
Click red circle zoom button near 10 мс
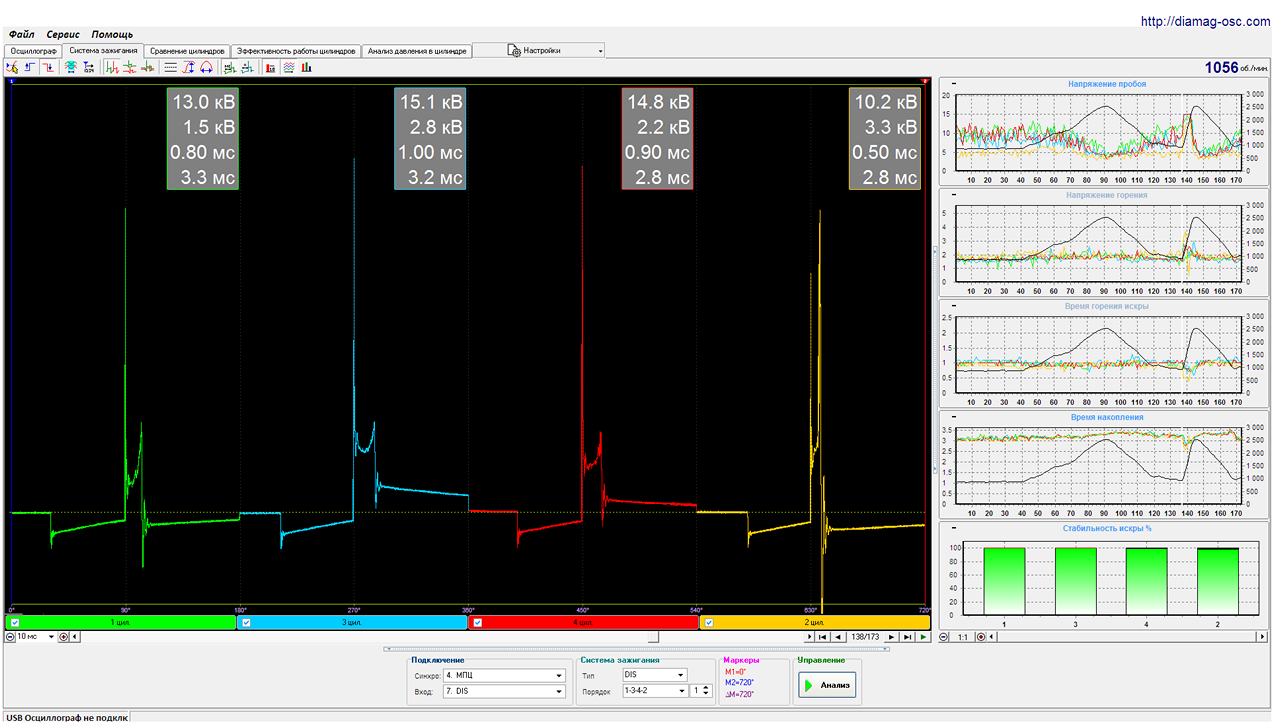pyautogui.click(x=64, y=636)
